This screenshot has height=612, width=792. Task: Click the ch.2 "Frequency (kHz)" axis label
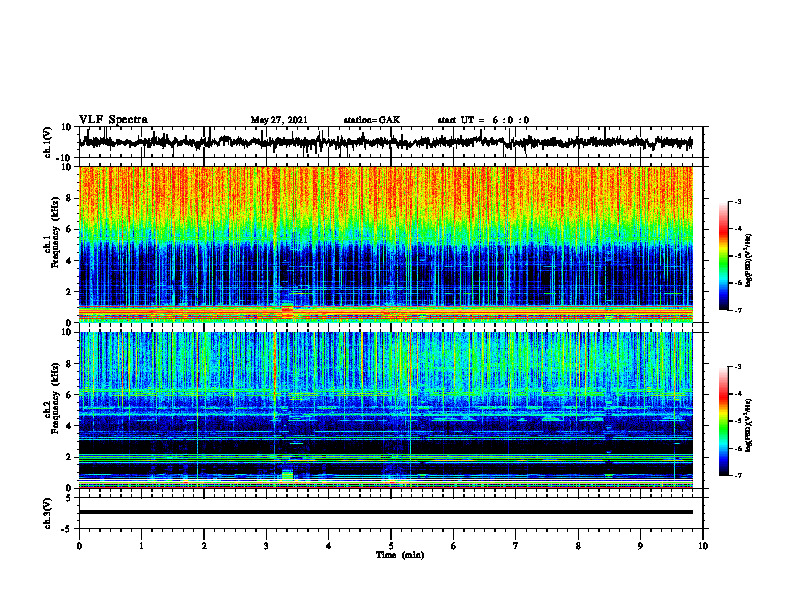pyautogui.click(x=55, y=398)
